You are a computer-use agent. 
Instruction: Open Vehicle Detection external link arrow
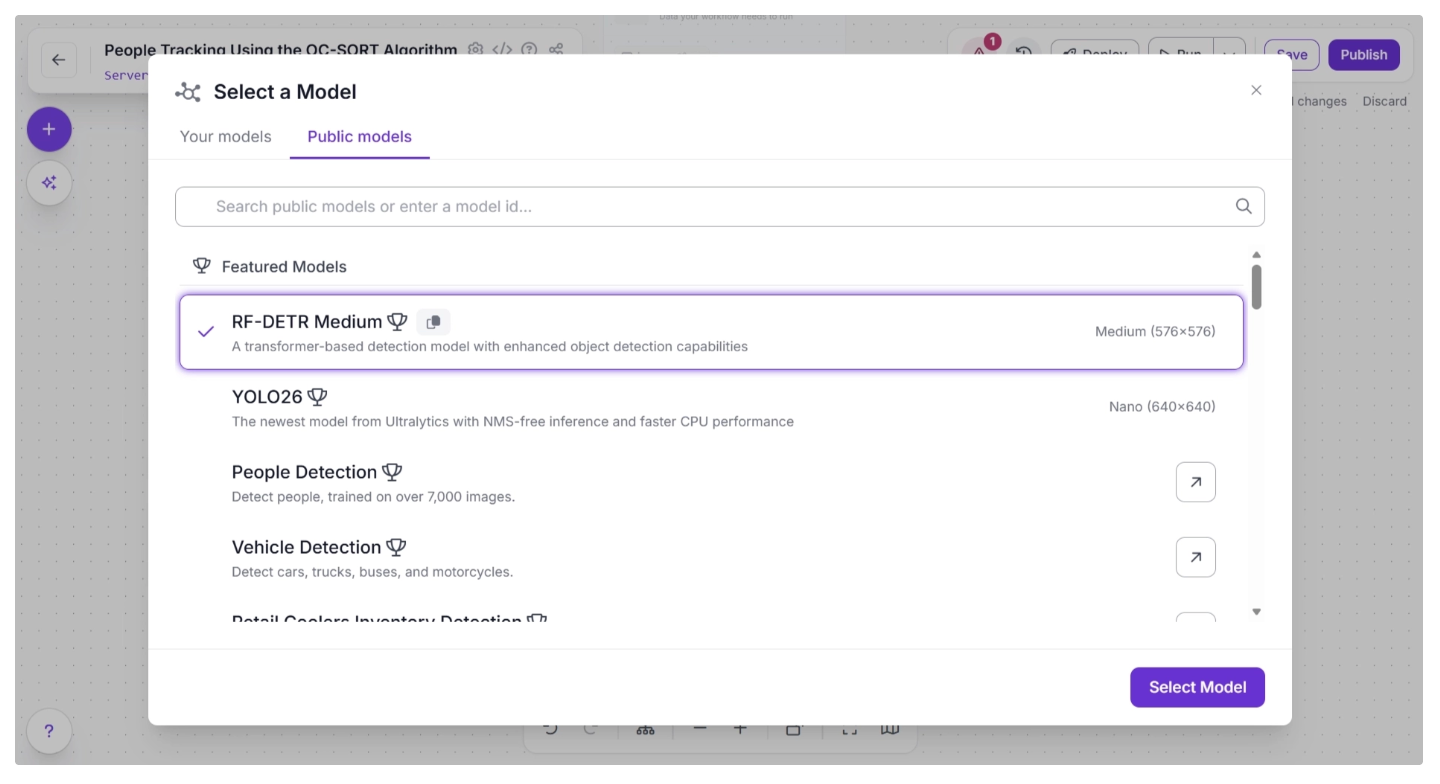pyautogui.click(x=1195, y=557)
